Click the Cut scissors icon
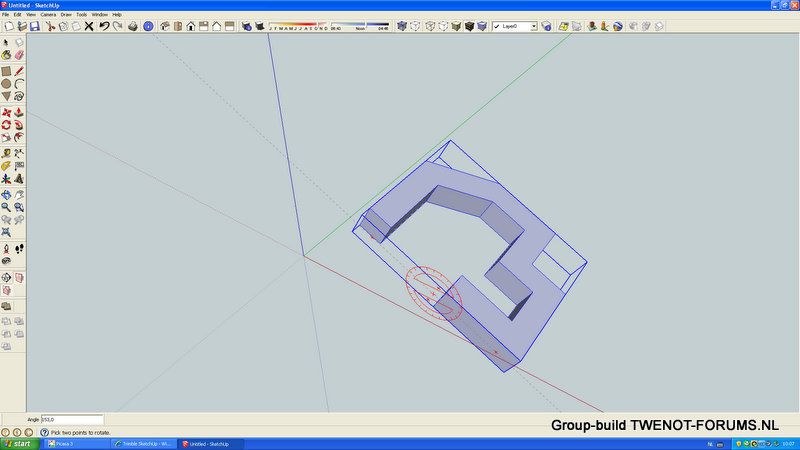Viewport: 800px width, 450px height. tap(50, 26)
